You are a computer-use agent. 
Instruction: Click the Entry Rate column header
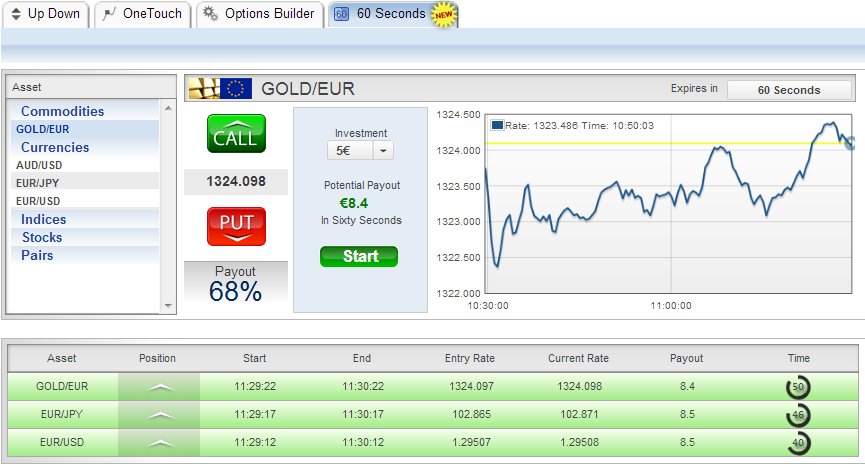pyautogui.click(x=469, y=358)
